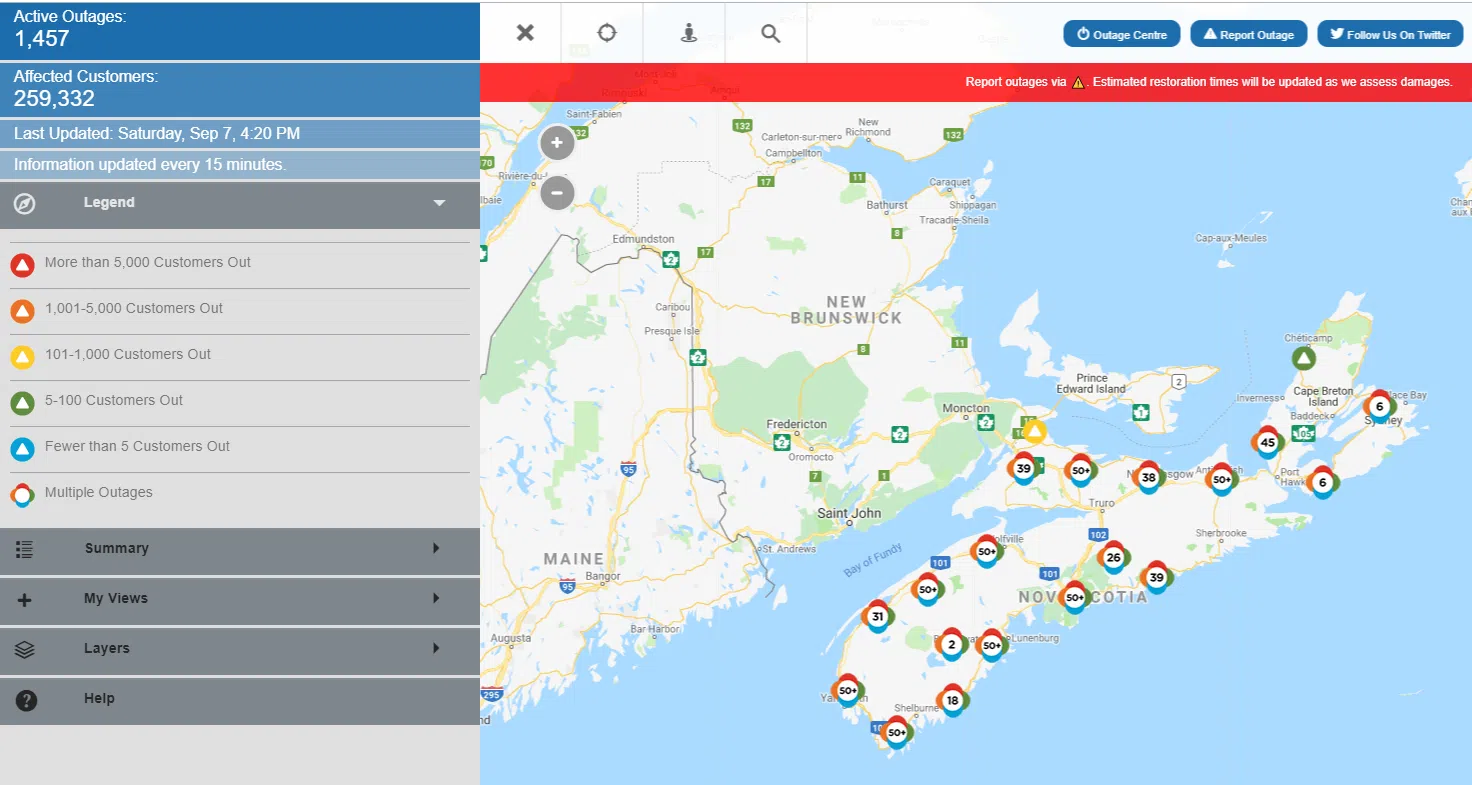Viewport: 1472px width, 785px height.
Task: Zoom out with the minus button
Action: click(557, 192)
